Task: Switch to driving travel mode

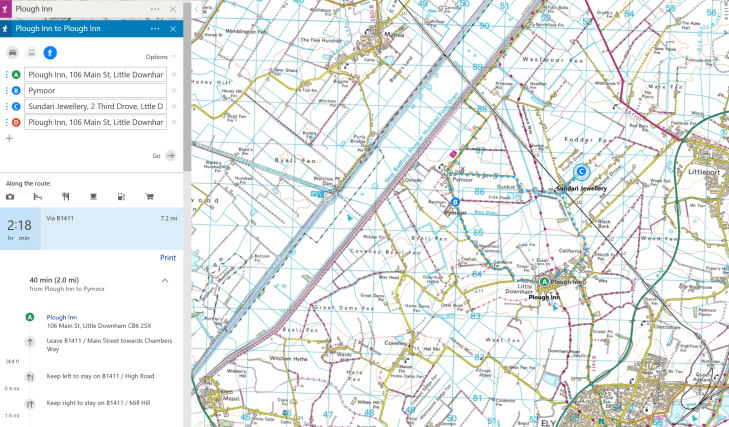Action: (x=13, y=51)
